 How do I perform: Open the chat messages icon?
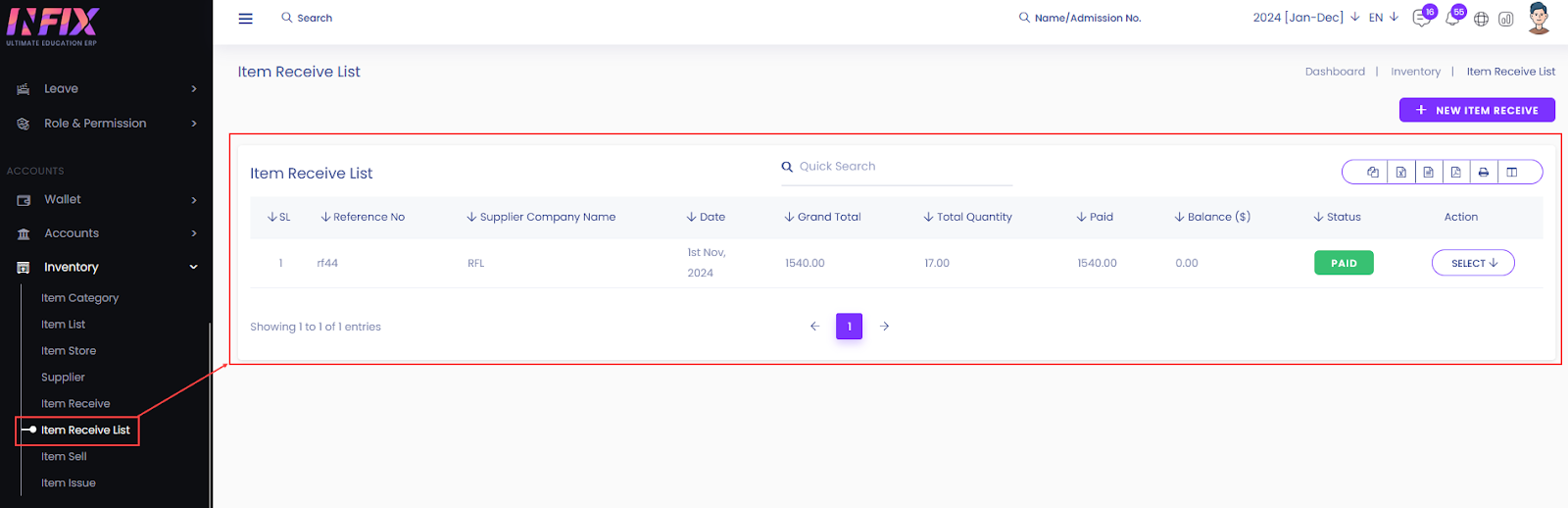pyautogui.click(x=1421, y=19)
